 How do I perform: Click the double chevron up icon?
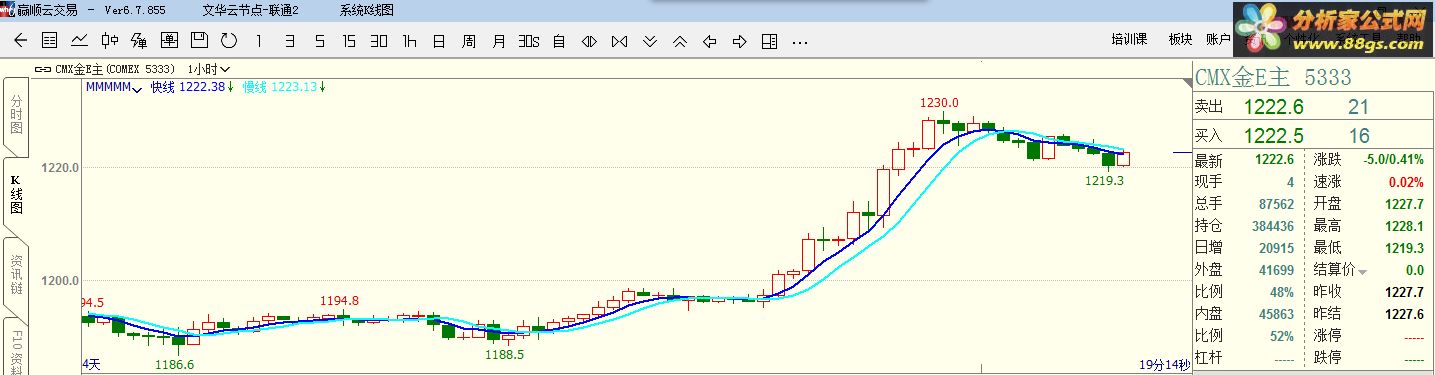(679, 41)
